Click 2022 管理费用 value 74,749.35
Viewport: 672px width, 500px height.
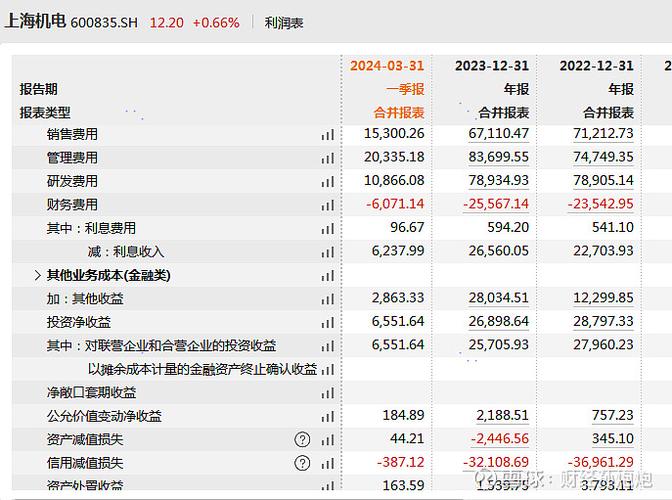(x=603, y=157)
